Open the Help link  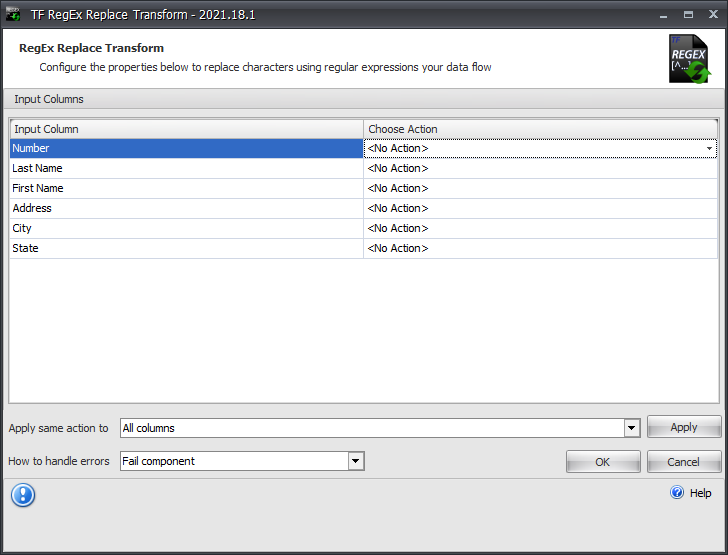700,493
